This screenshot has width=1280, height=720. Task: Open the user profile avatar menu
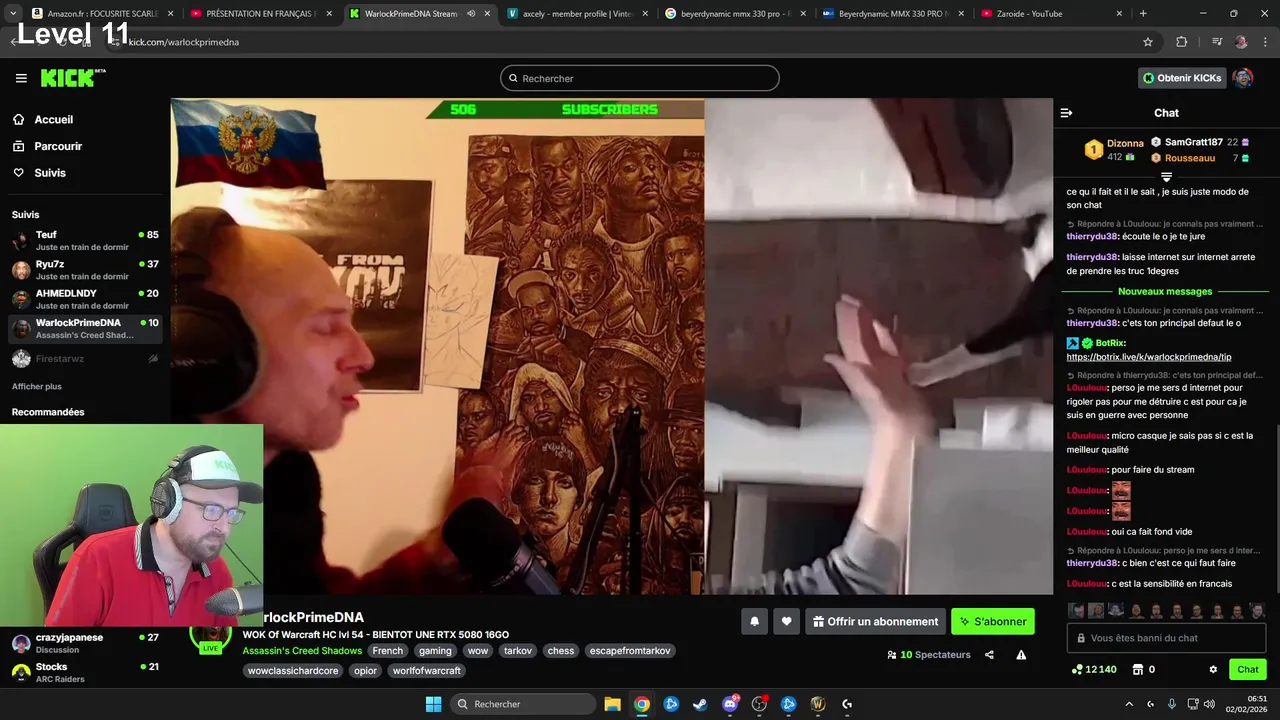(x=1243, y=78)
